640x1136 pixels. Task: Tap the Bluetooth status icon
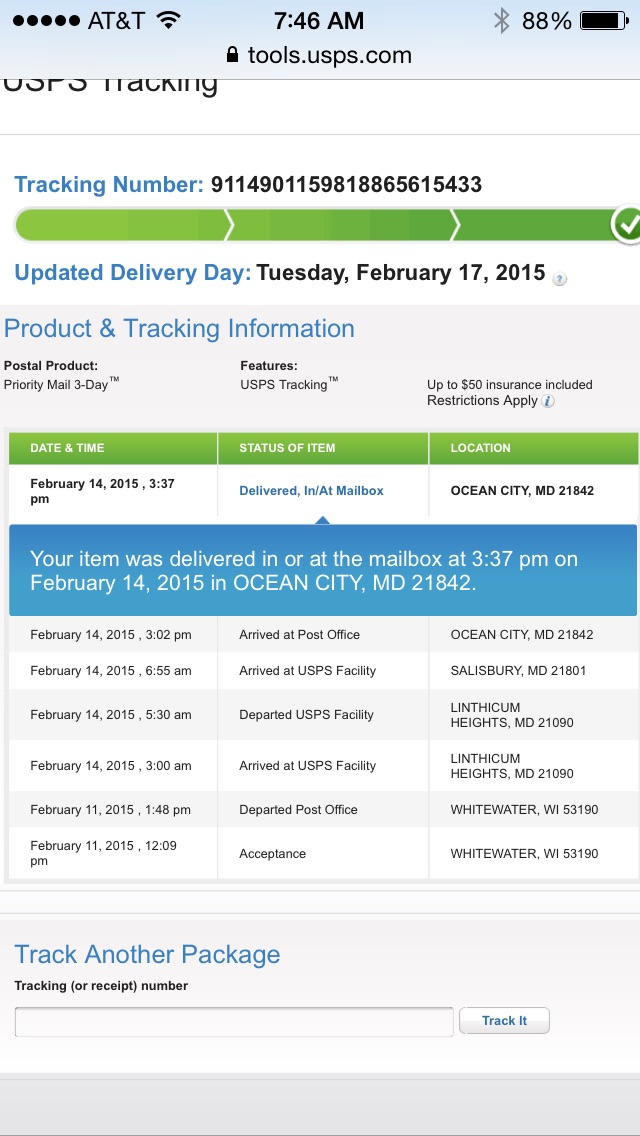click(x=501, y=20)
